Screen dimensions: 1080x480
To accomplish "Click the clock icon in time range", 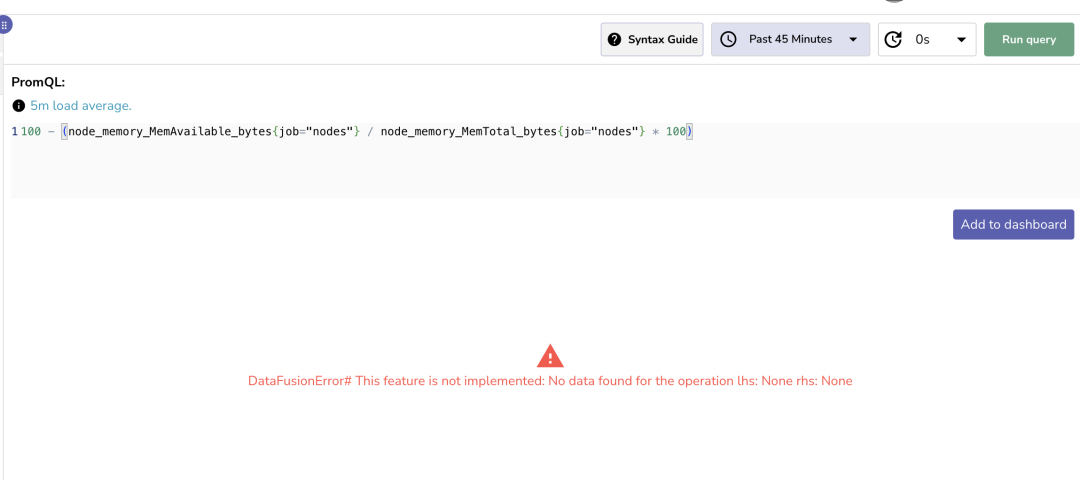I will point(728,39).
